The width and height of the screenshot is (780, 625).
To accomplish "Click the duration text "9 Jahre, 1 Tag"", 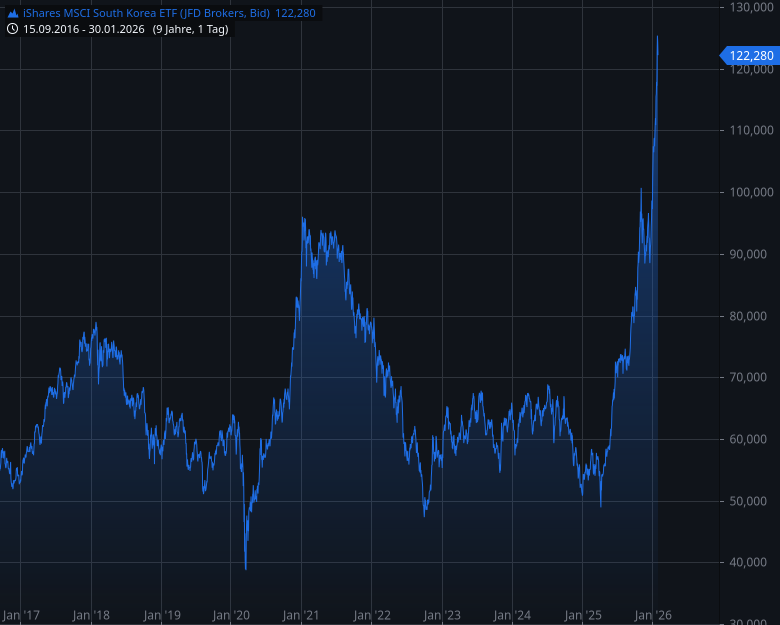I will 191,29.
